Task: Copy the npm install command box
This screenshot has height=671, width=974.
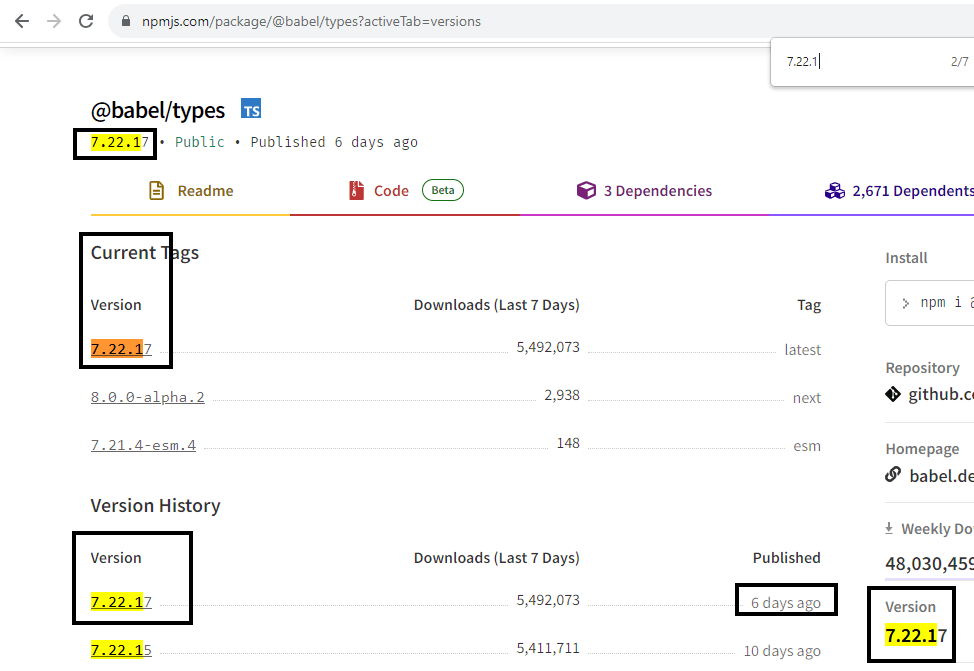Action: pos(930,303)
